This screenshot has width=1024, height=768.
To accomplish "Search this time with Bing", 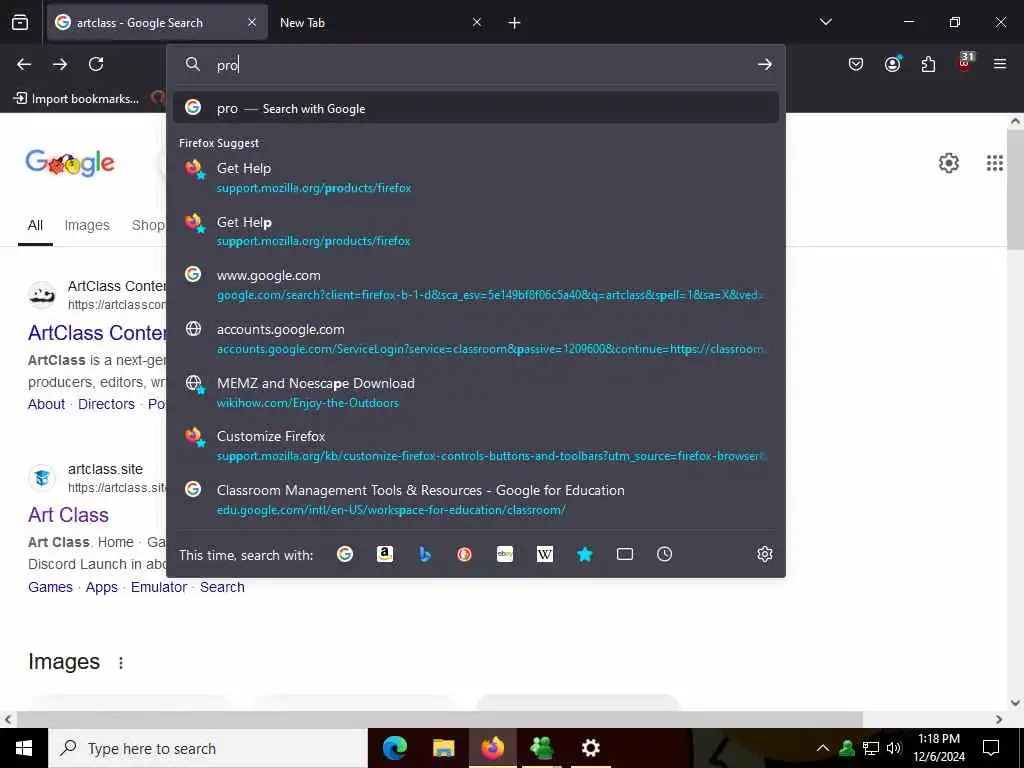I will (425, 554).
